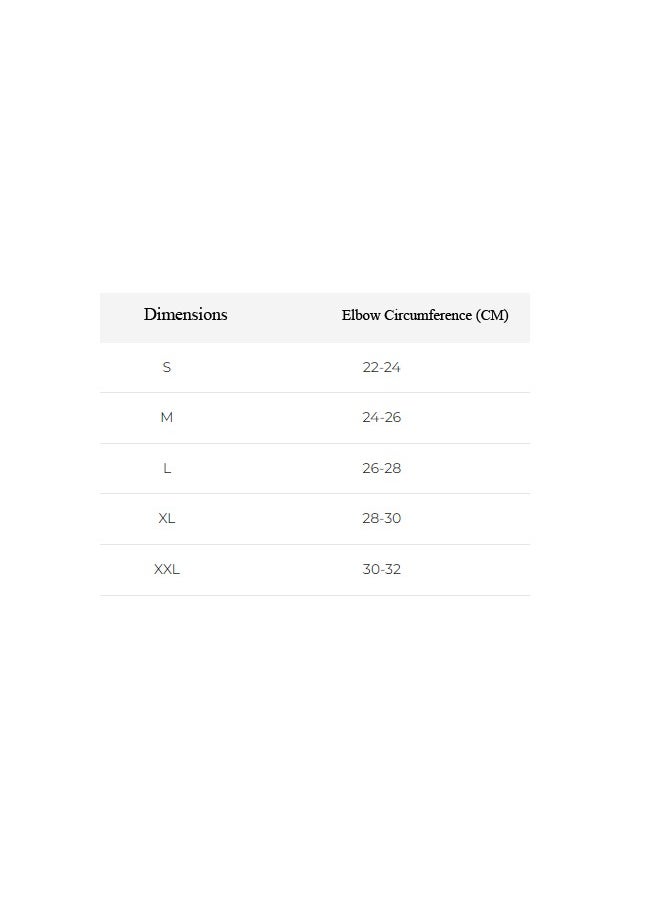Click the 24-26 measurement value
660x904 pixels.
click(x=381, y=417)
